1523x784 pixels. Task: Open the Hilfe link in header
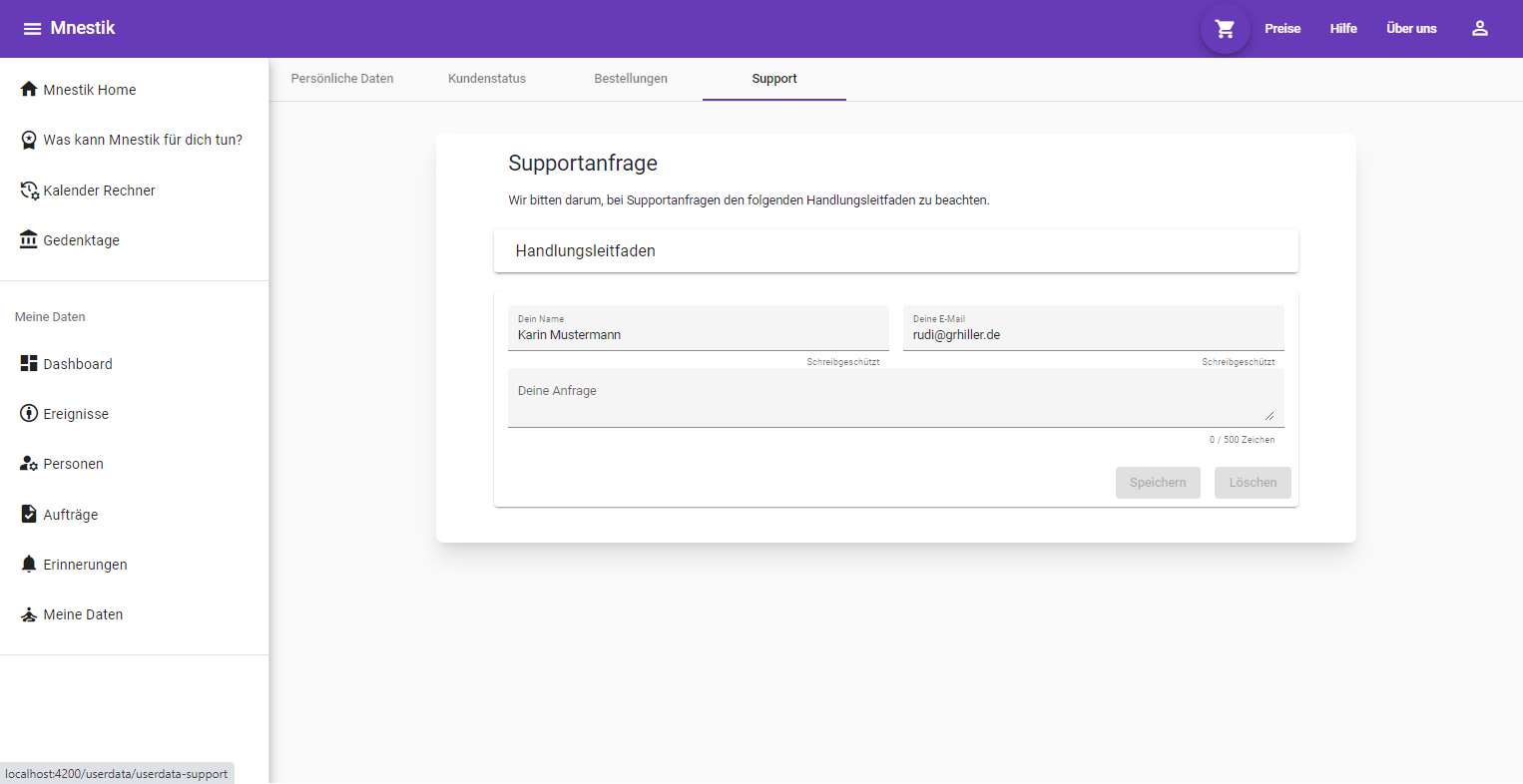[1343, 29]
